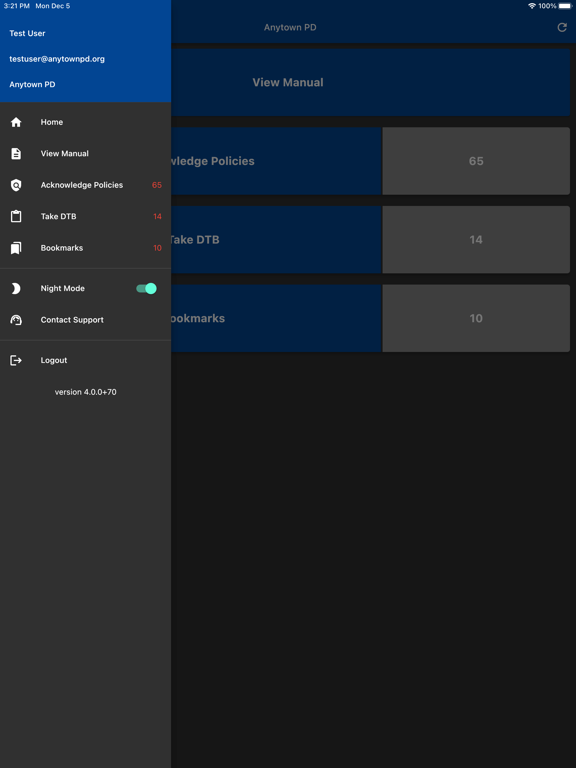Click the Logout exit icon
This screenshot has width=576, height=768.
(x=16, y=360)
